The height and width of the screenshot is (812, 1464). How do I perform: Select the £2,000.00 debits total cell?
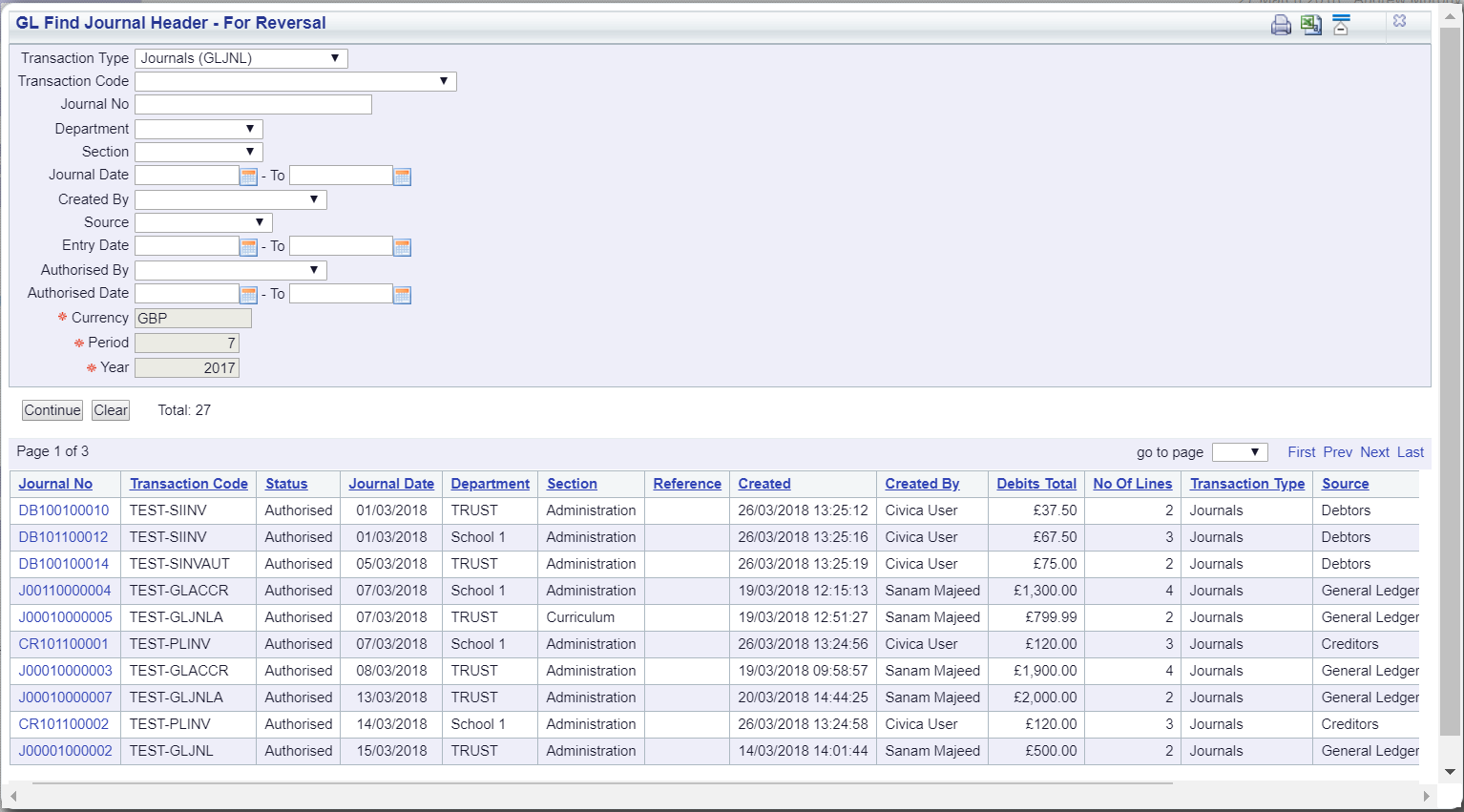pyautogui.click(x=1035, y=697)
